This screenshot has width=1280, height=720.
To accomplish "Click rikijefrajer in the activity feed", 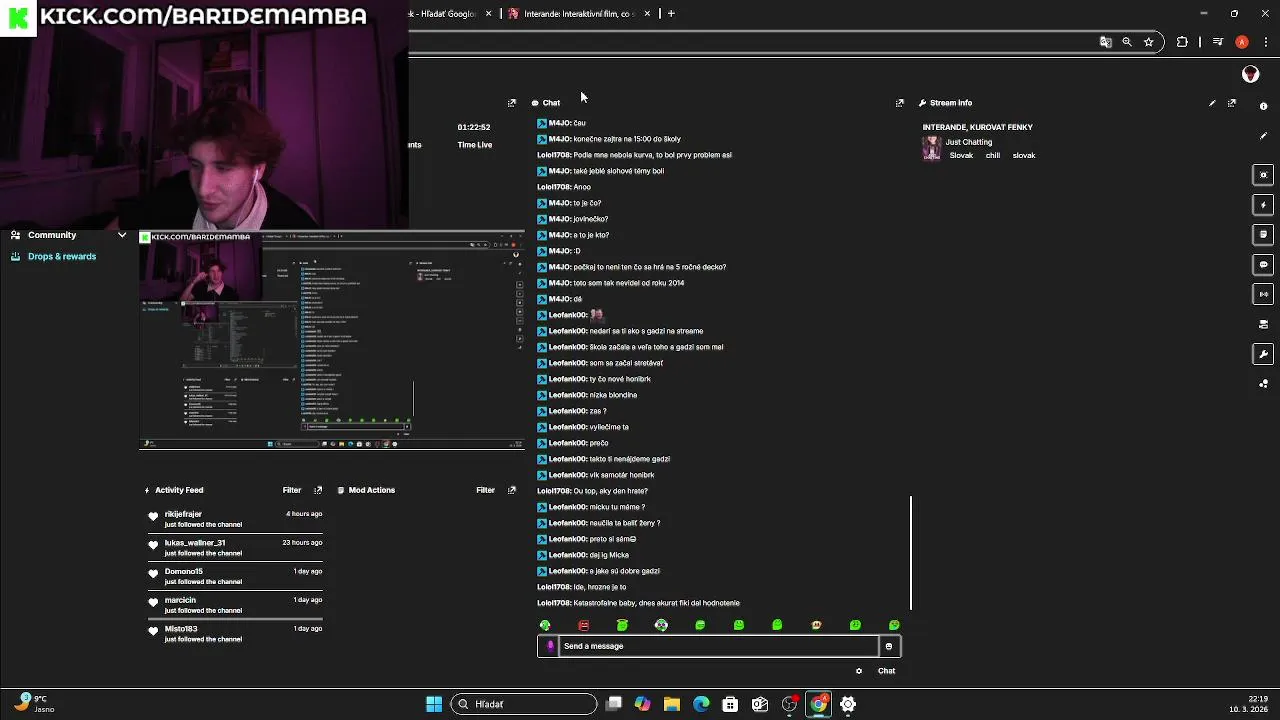I will coord(183,514).
